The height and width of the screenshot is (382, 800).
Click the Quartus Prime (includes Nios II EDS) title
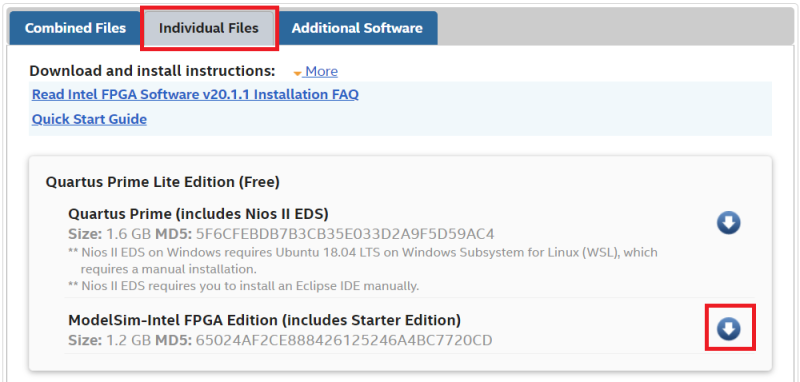coord(198,213)
